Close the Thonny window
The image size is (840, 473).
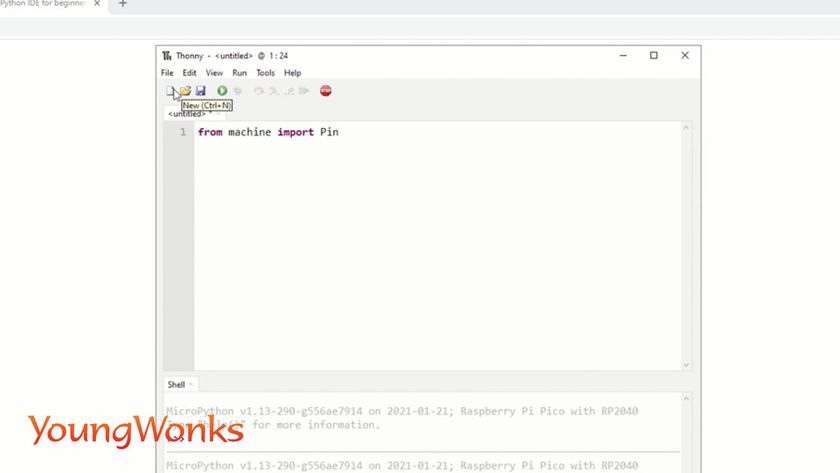(685, 56)
